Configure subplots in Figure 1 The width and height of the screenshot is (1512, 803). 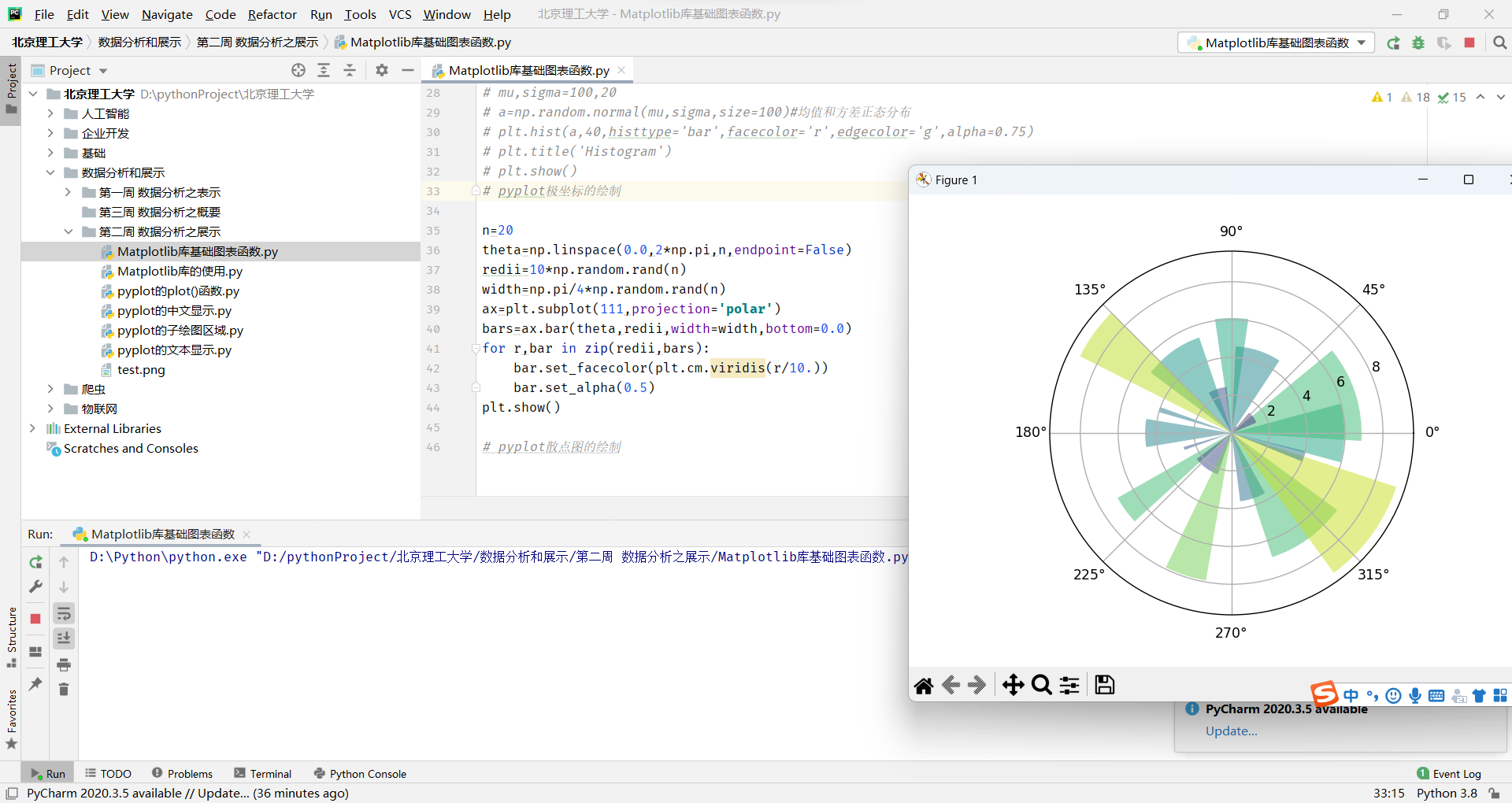point(1069,686)
